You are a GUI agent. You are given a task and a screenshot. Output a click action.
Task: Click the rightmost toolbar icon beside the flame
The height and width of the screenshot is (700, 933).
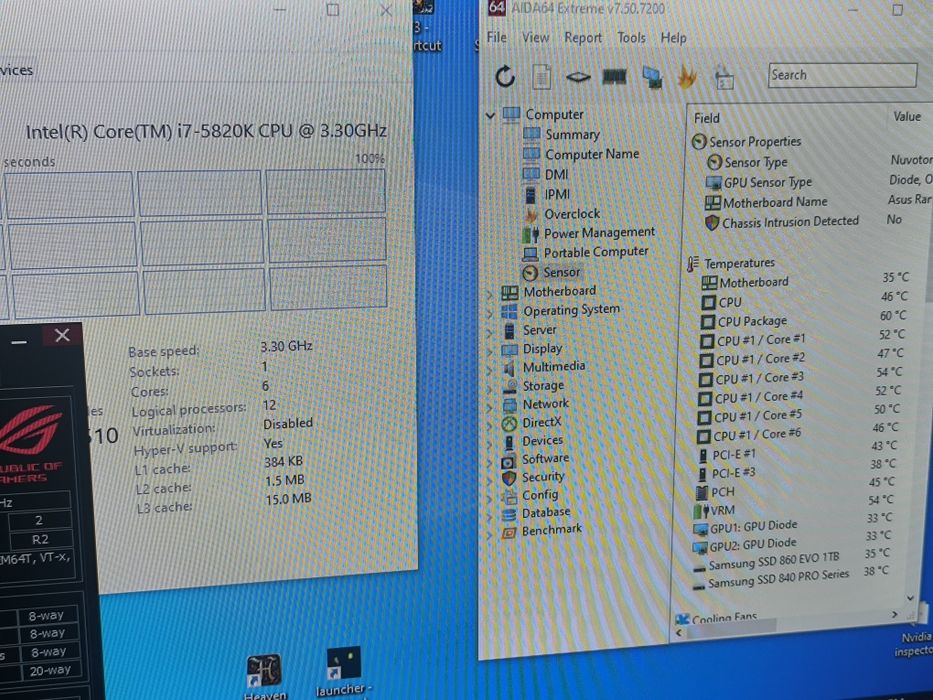[724, 78]
